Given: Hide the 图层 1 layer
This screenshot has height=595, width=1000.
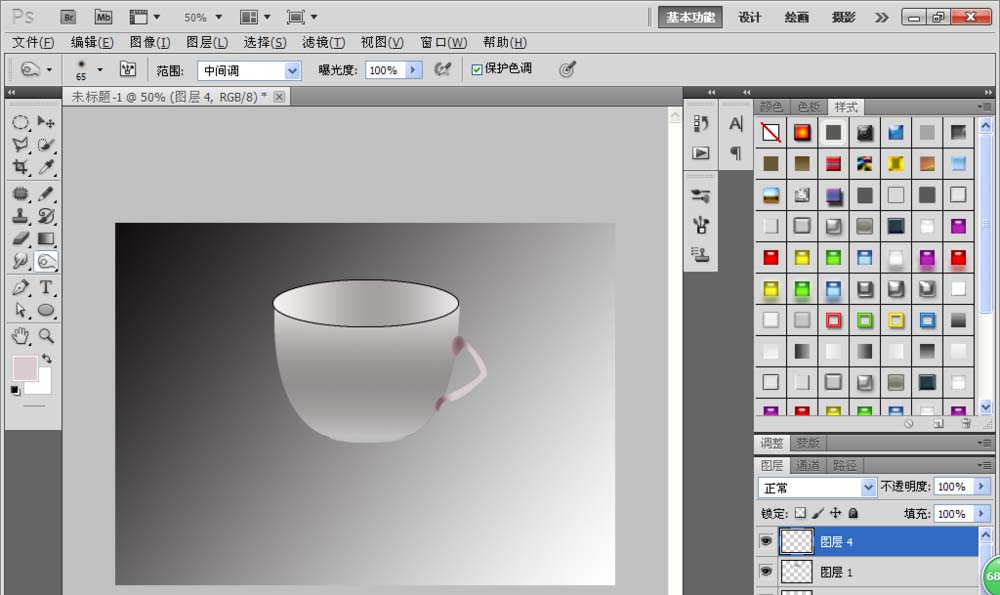Looking at the screenshot, I should point(765,571).
